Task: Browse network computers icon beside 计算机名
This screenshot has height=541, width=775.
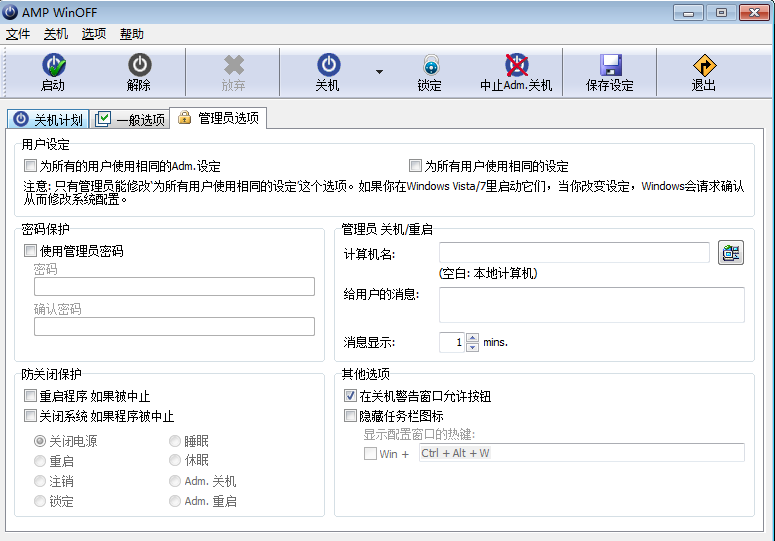Action: tap(731, 253)
